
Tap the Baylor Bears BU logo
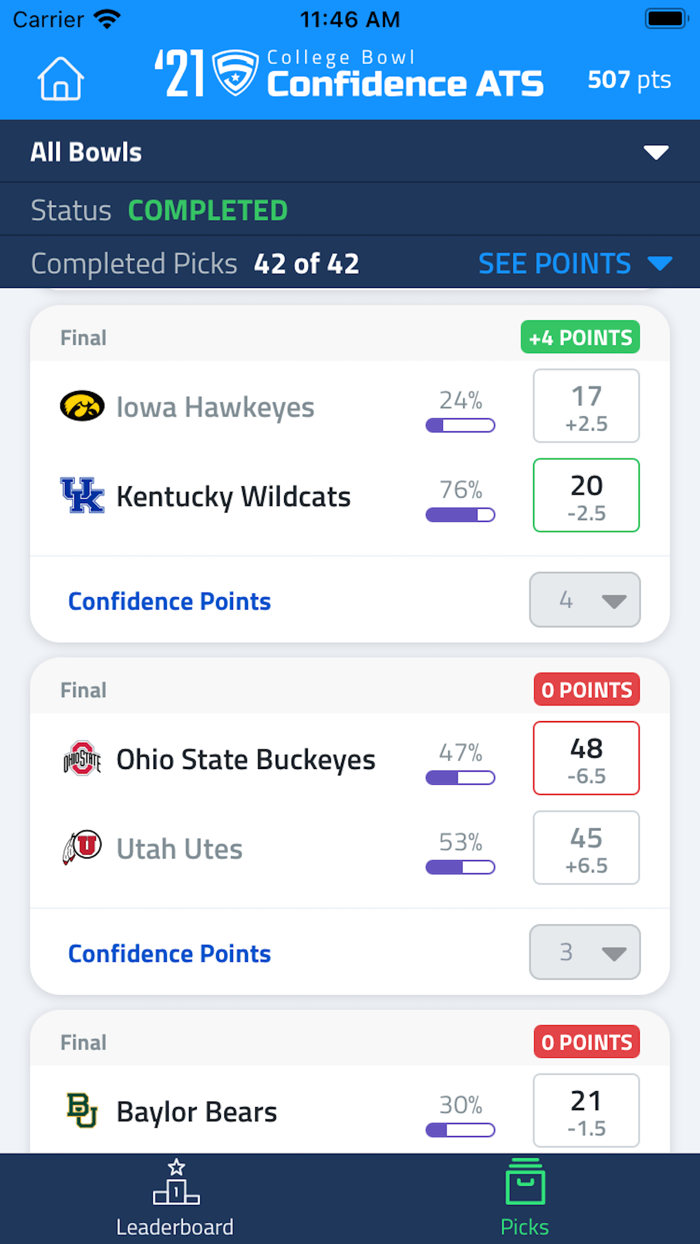click(x=82, y=1111)
